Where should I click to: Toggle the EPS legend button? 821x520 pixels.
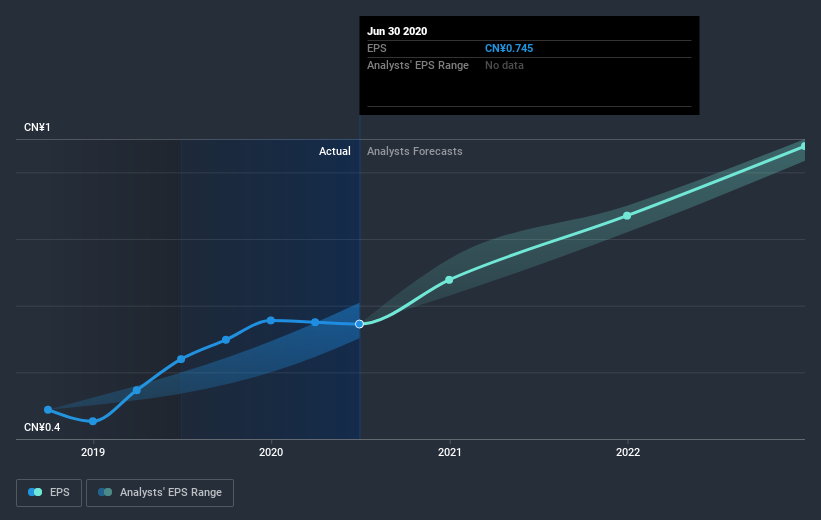[x=49, y=492]
